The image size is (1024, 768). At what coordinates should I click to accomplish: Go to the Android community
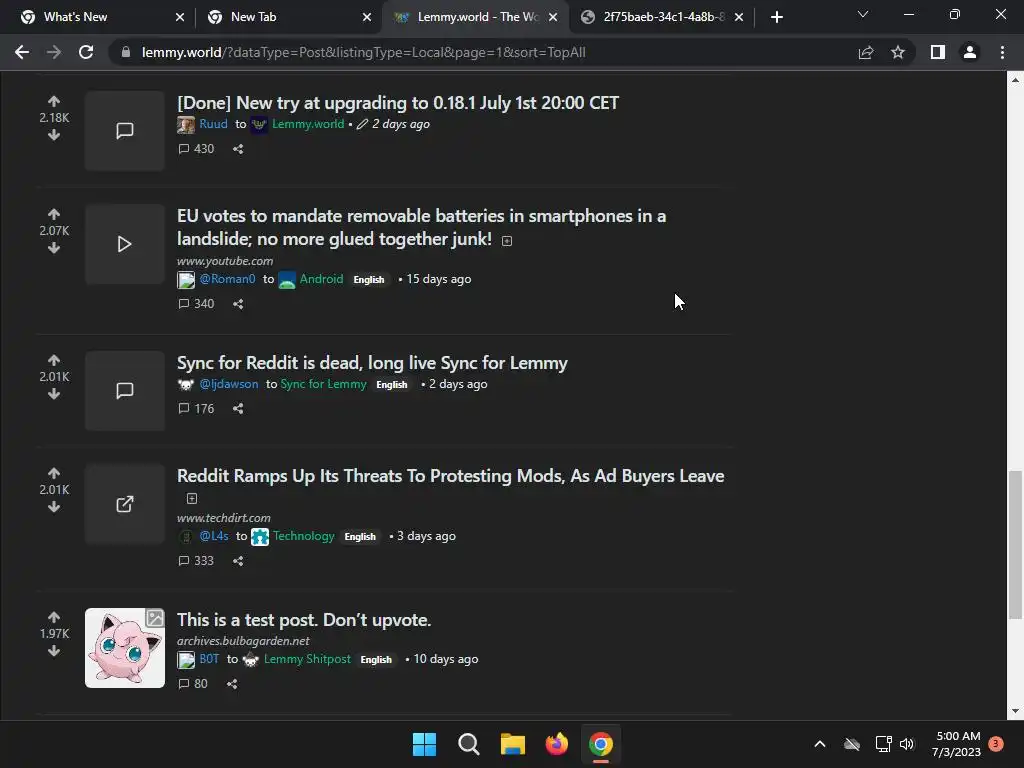pyautogui.click(x=321, y=279)
